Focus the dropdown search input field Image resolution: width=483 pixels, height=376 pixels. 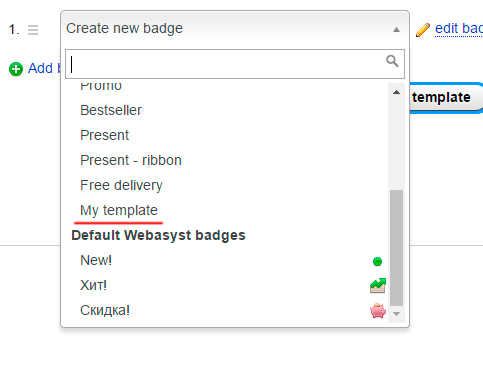pyautogui.click(x=235, y=64)
